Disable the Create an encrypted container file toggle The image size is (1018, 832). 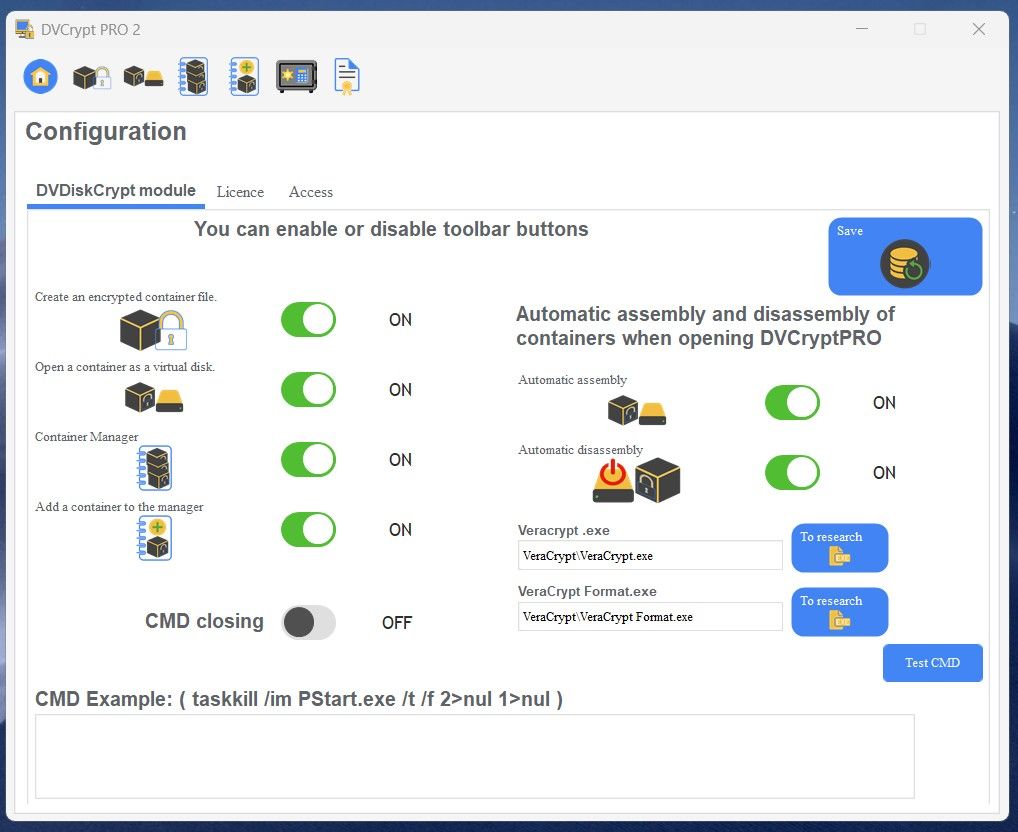(308, 320)
